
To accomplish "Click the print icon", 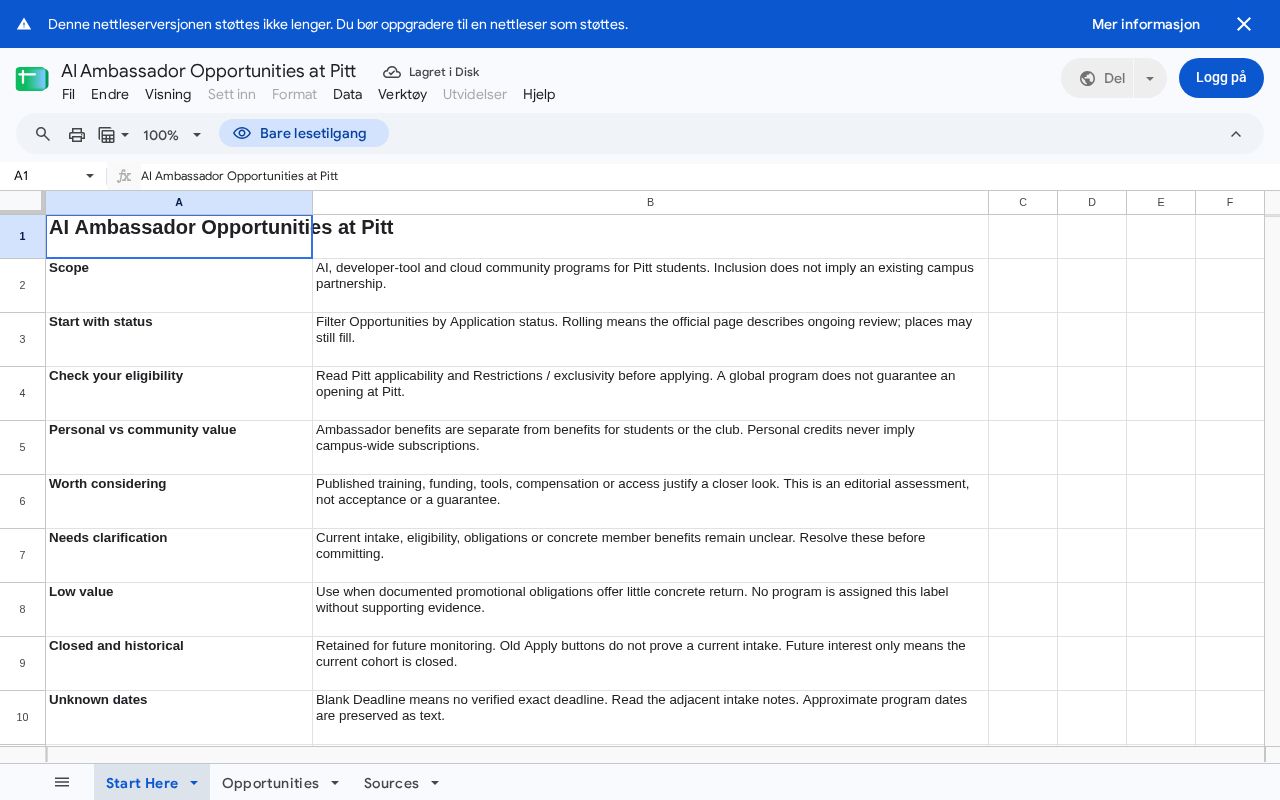I will pos(77,134).
